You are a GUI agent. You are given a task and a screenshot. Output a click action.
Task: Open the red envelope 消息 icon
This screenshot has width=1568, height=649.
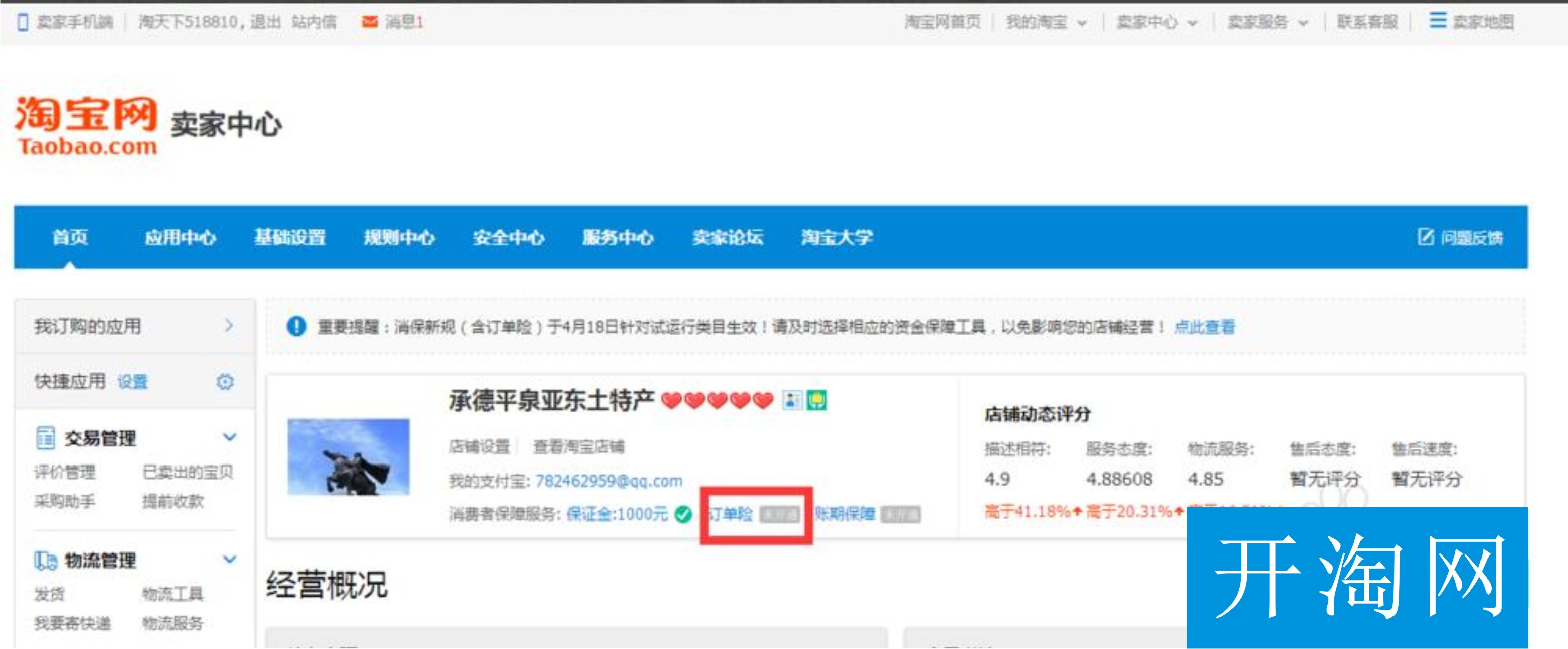[x=369, y=23]
